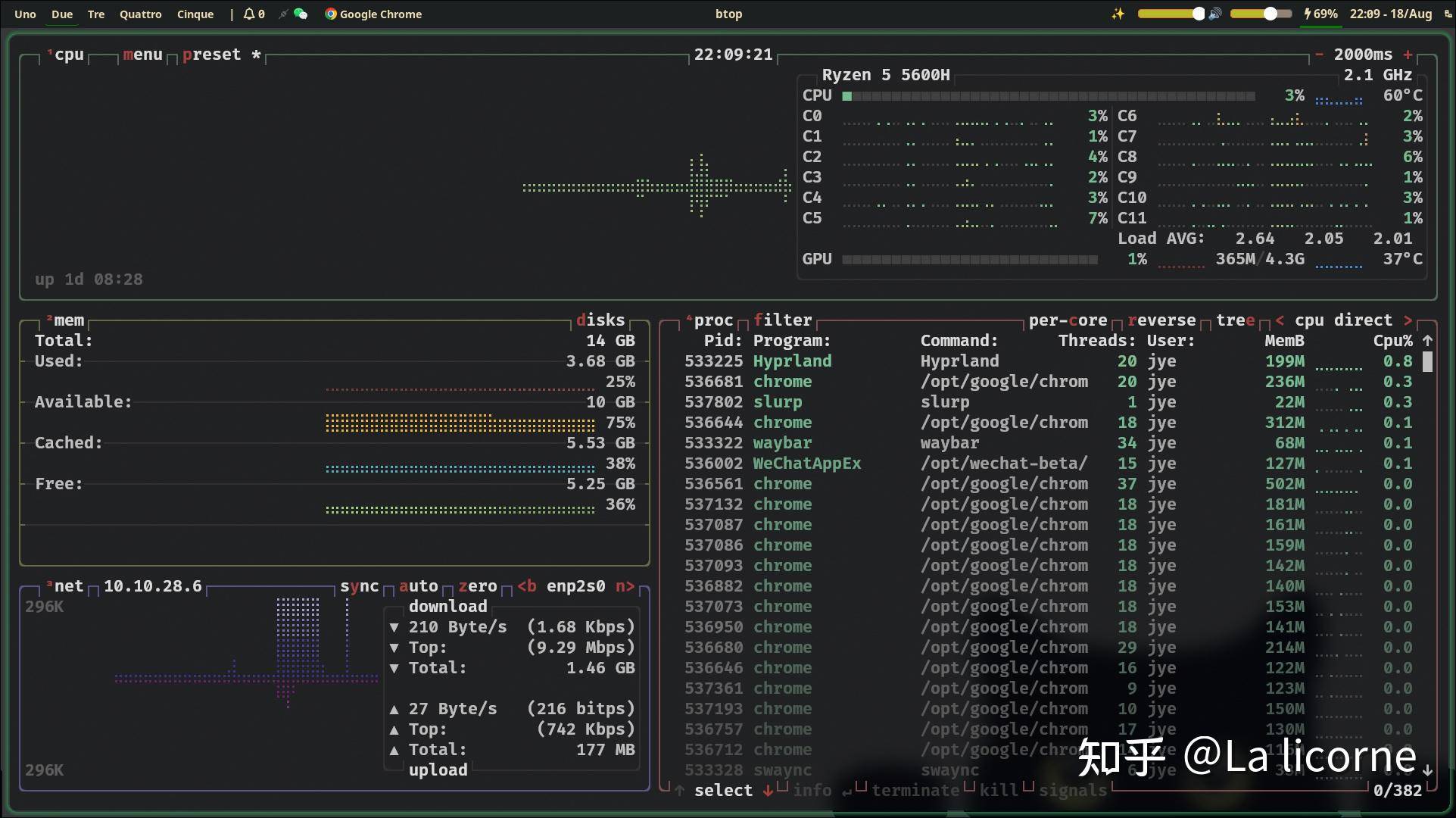The height and width of the screenshot is (818, 1456).
Task: Click the MemB column header
Action: click(1284, 341)
